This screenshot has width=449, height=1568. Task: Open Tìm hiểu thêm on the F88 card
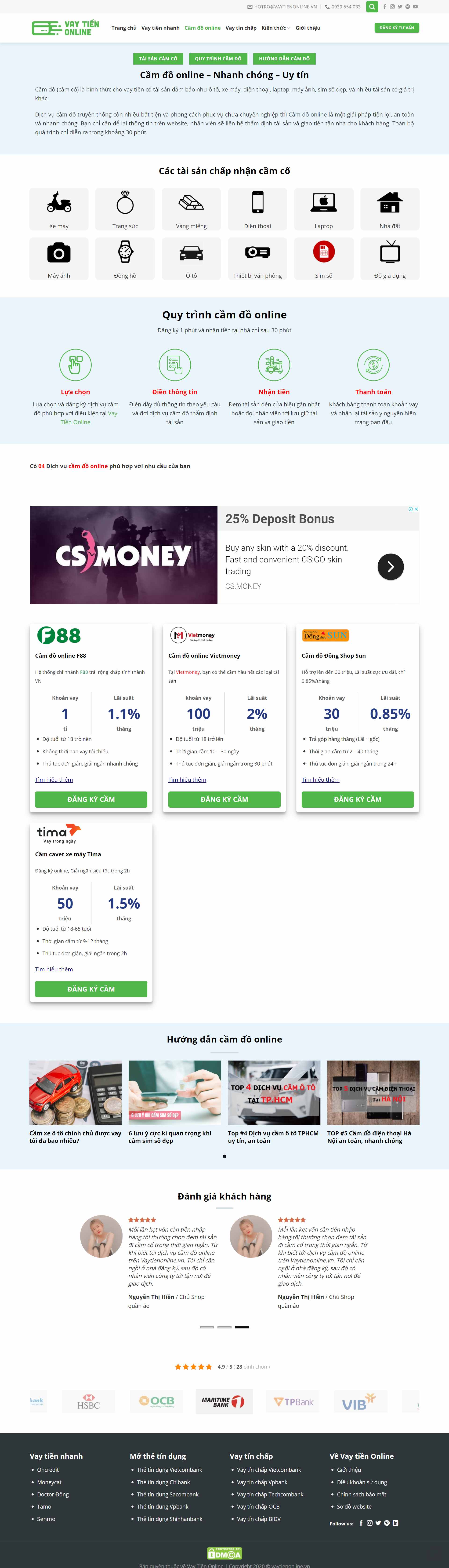(54, 780)
